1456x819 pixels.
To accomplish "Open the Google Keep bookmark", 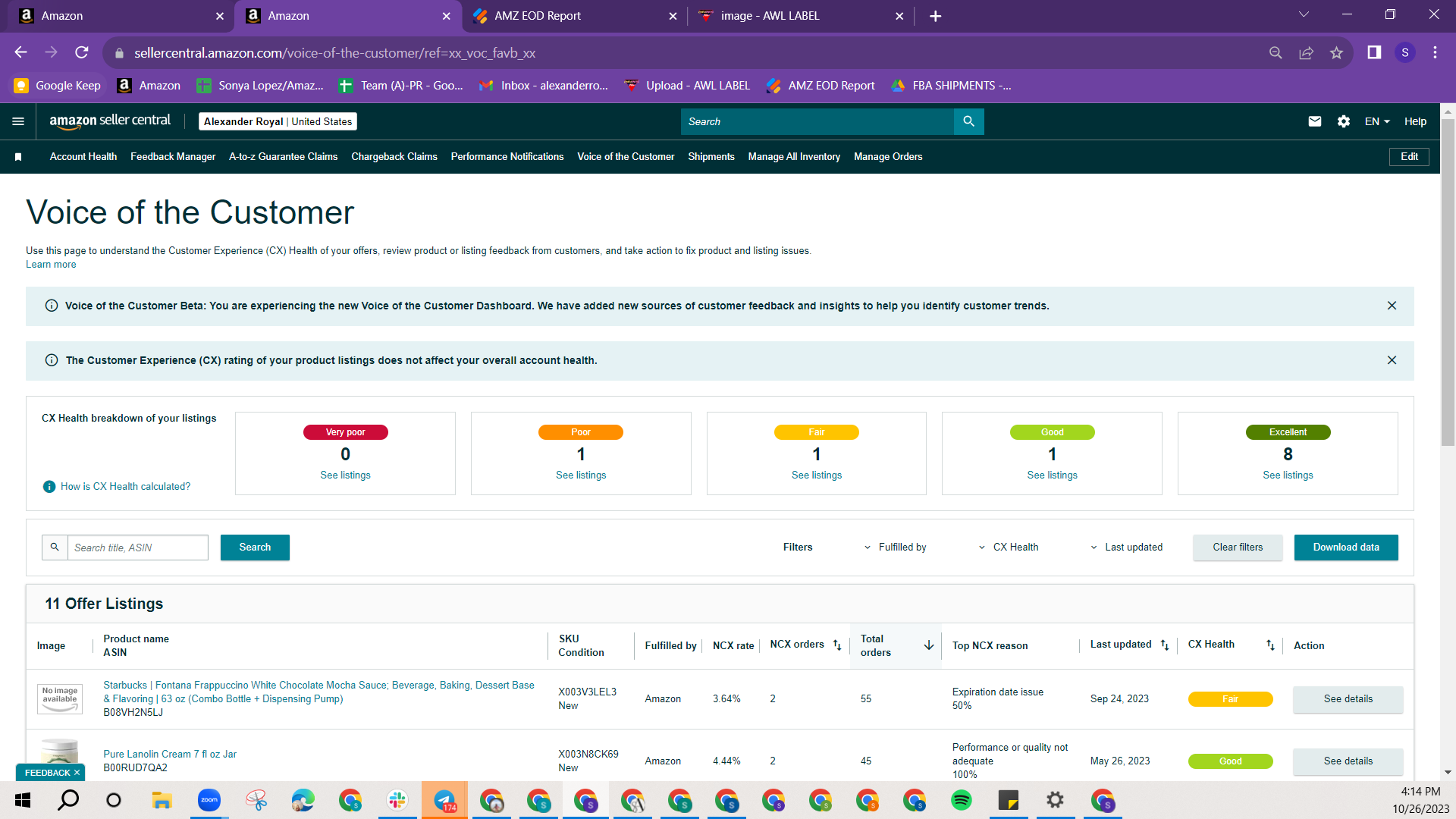I will pos(58,86).
